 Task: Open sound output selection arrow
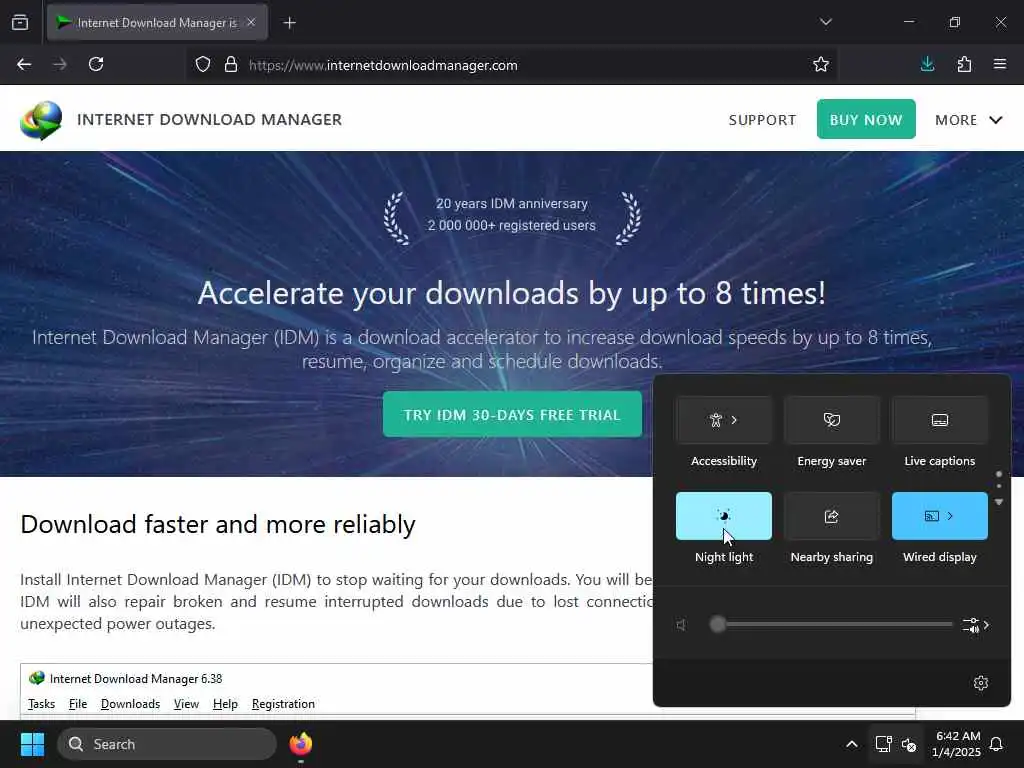pos(976,625)
